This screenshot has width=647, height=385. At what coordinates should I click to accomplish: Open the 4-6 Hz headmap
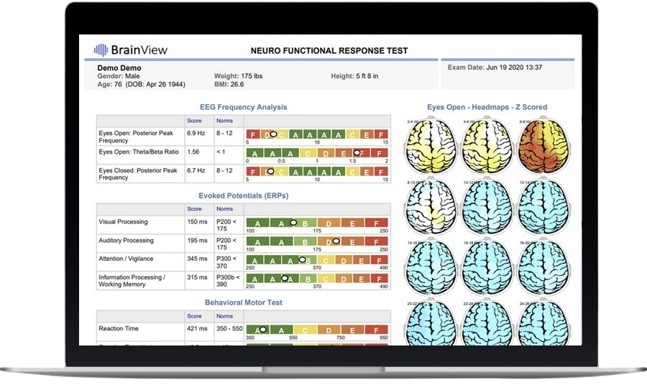(x=487, y=146)
